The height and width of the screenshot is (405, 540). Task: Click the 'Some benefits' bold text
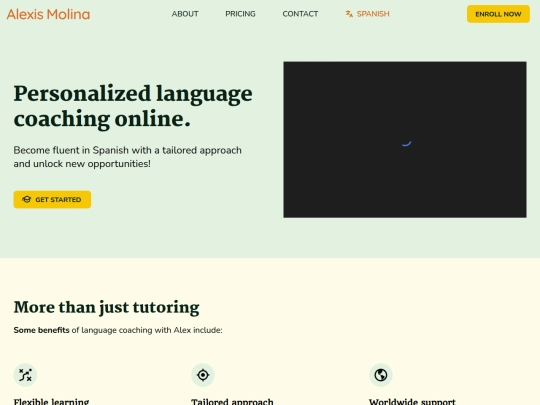tap(41, 330)
